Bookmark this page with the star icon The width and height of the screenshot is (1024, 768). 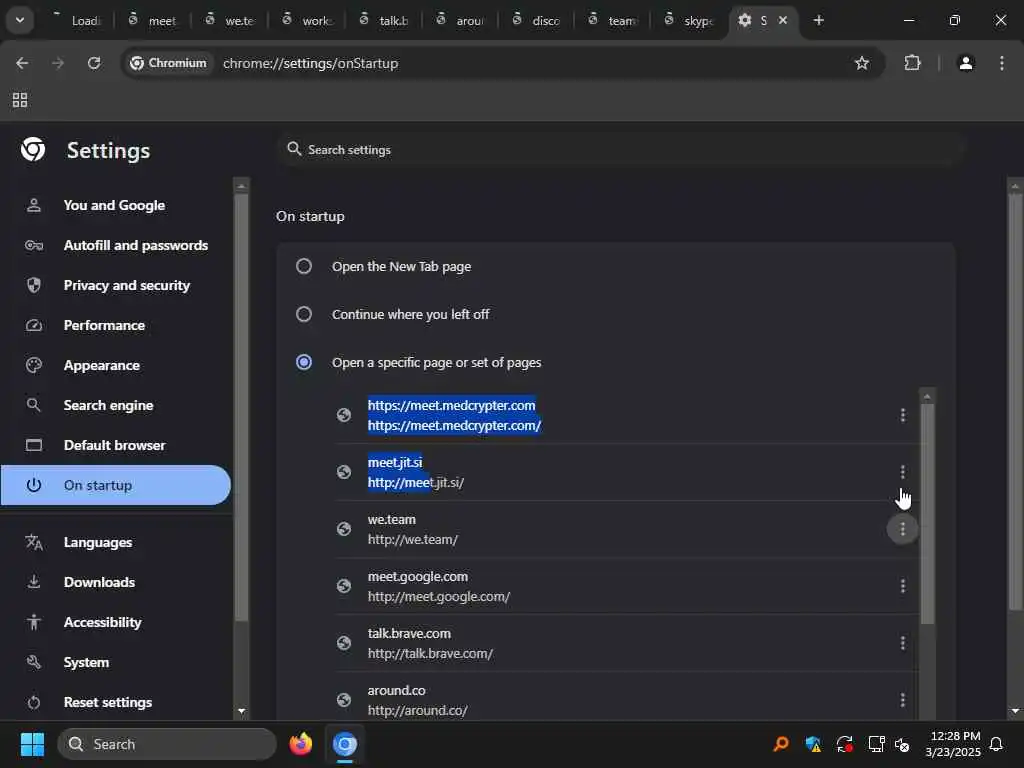(x=861, y=63)
